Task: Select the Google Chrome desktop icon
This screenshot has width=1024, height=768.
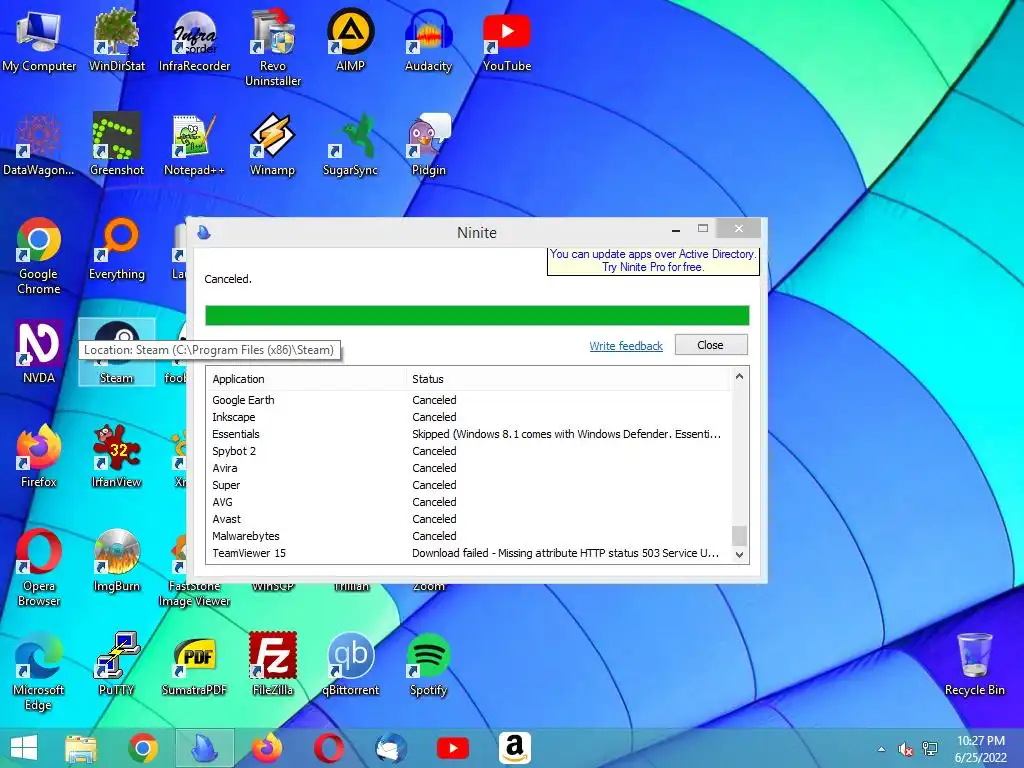Action: [39, 256]
